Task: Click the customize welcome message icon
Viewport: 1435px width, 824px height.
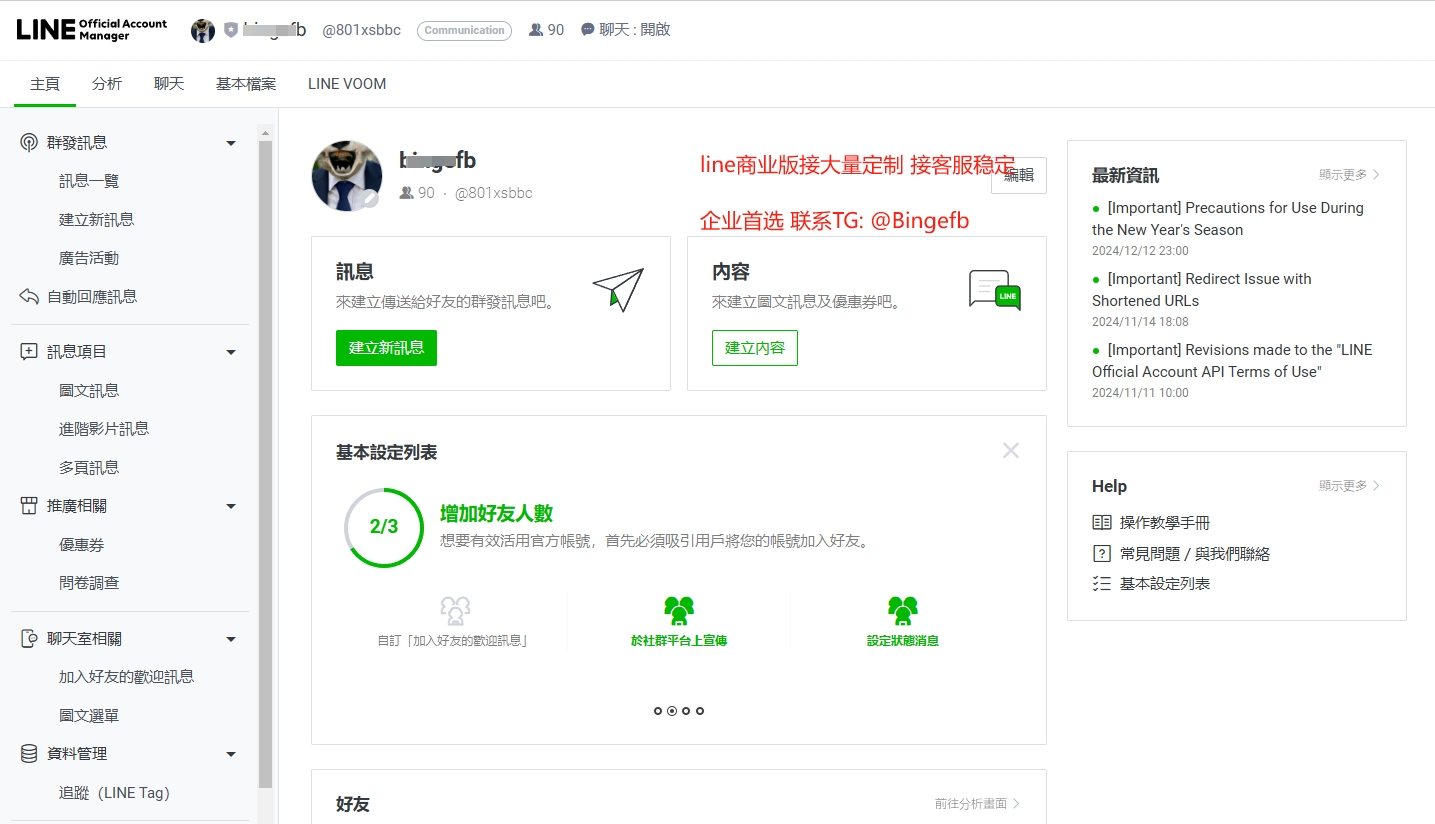Action: pos(455,610)
